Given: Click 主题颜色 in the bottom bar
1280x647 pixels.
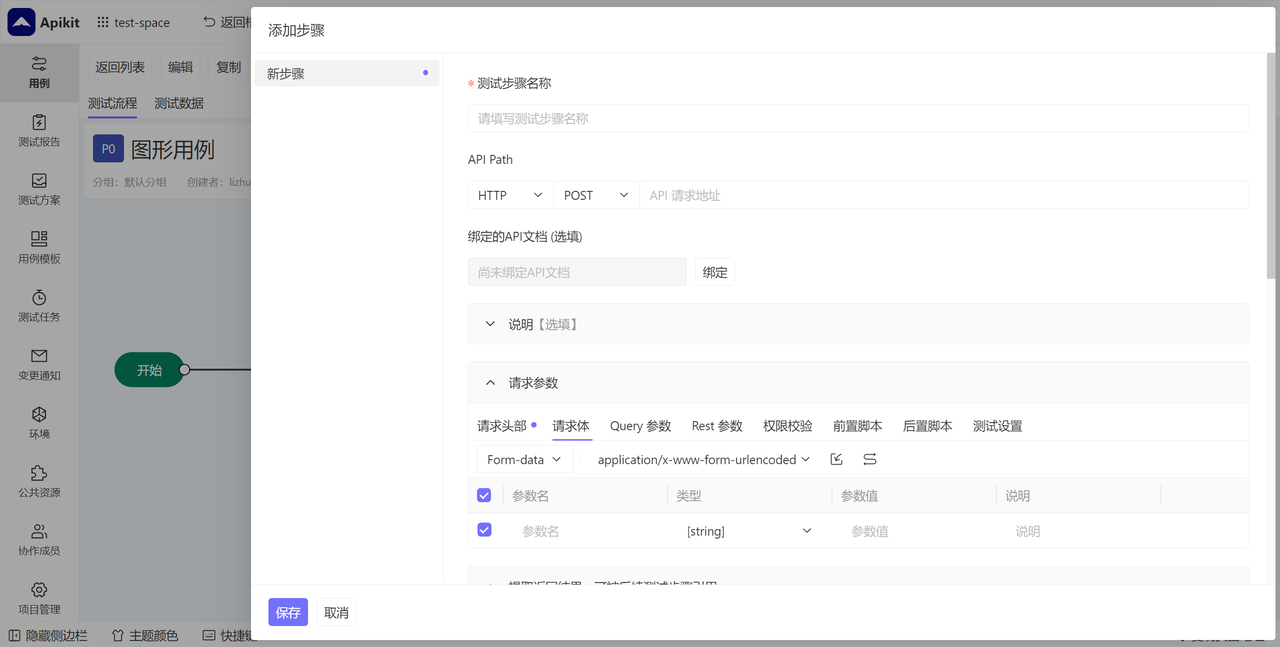Looking at the screenshot, I should [145, 635].
